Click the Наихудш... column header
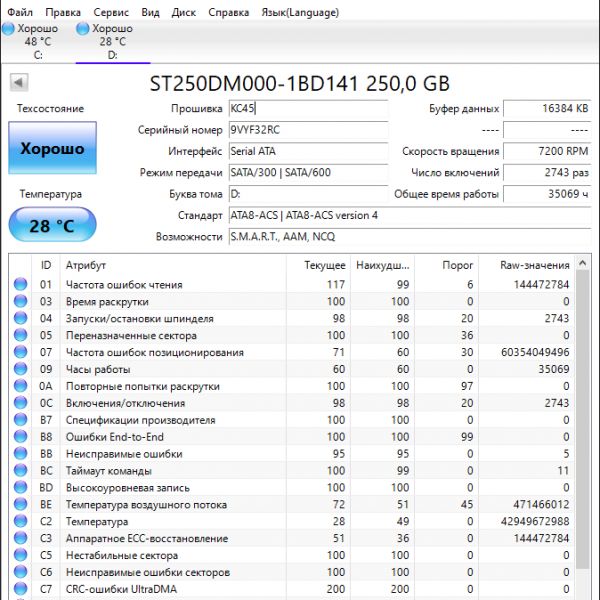The width and height of the screenshot is (600, 600). (382, 265)
